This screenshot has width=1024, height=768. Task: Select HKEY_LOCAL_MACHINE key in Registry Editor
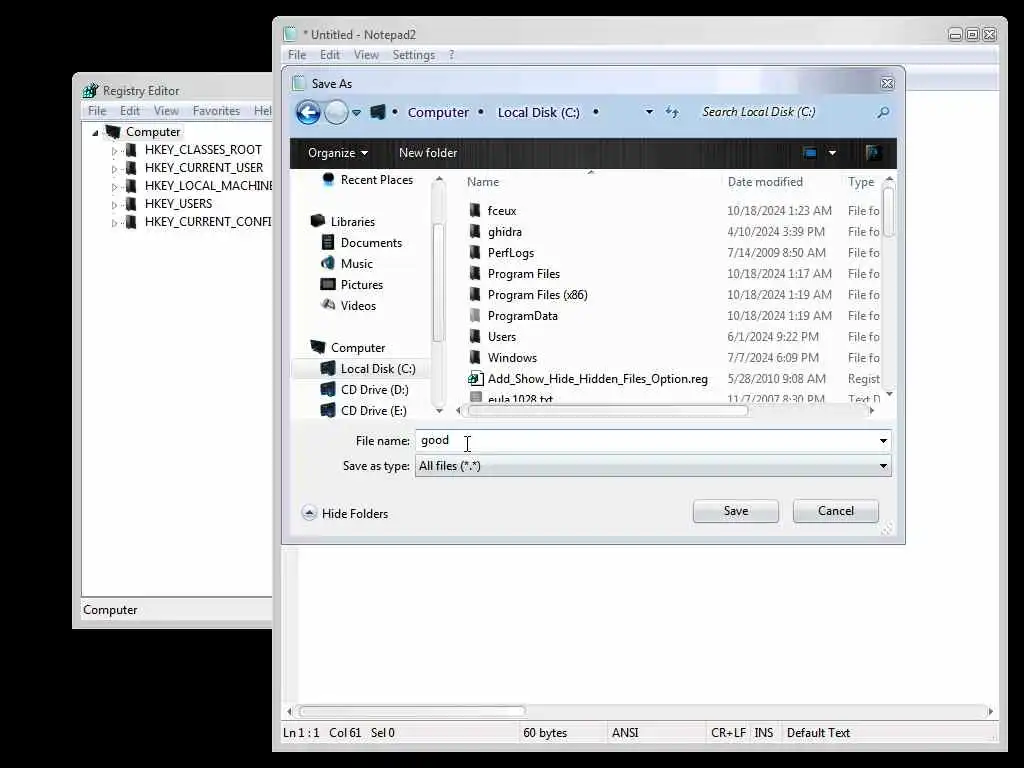tap(208, 185)
